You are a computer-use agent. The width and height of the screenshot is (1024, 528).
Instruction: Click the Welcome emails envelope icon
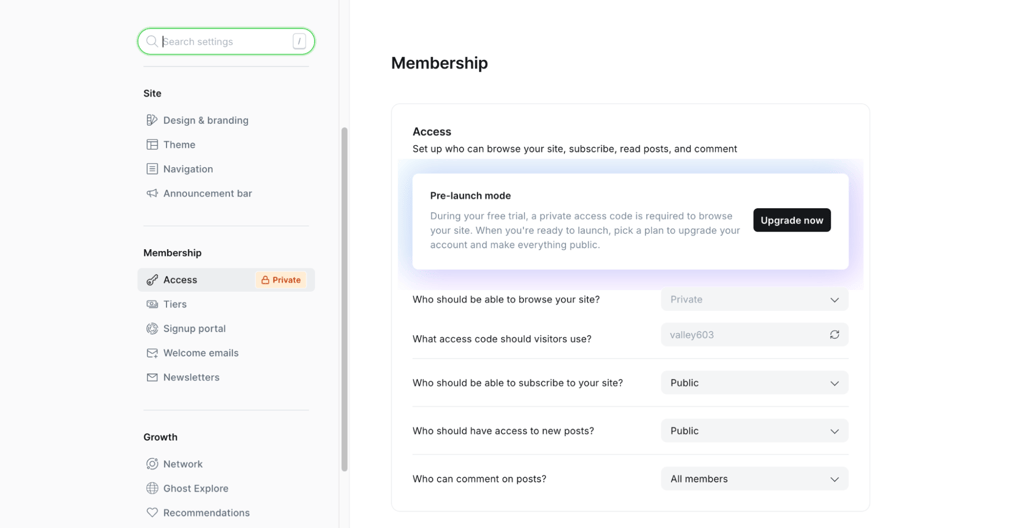[152, 353]
